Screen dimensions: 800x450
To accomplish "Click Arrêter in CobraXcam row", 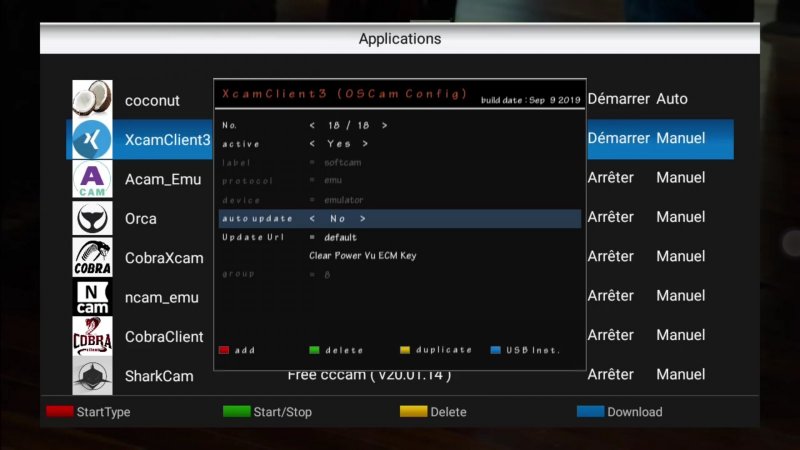I will [611, 256].
